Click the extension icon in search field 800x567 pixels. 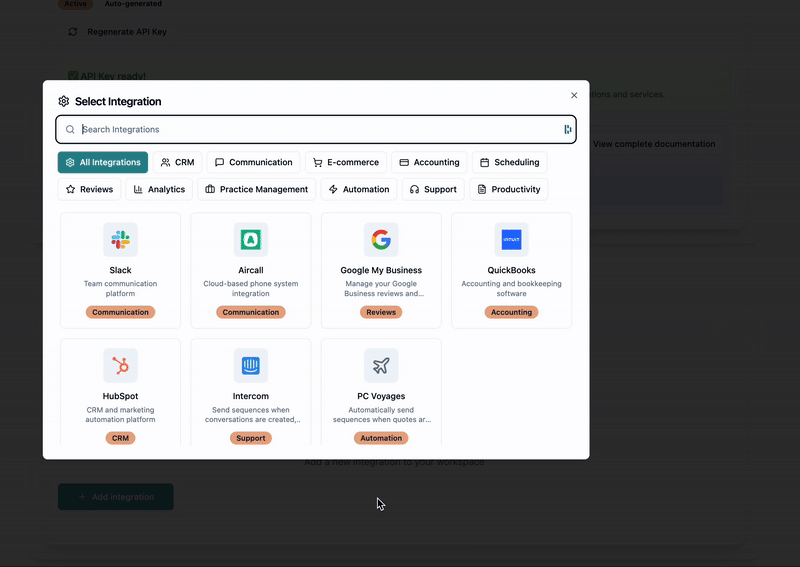567,130
